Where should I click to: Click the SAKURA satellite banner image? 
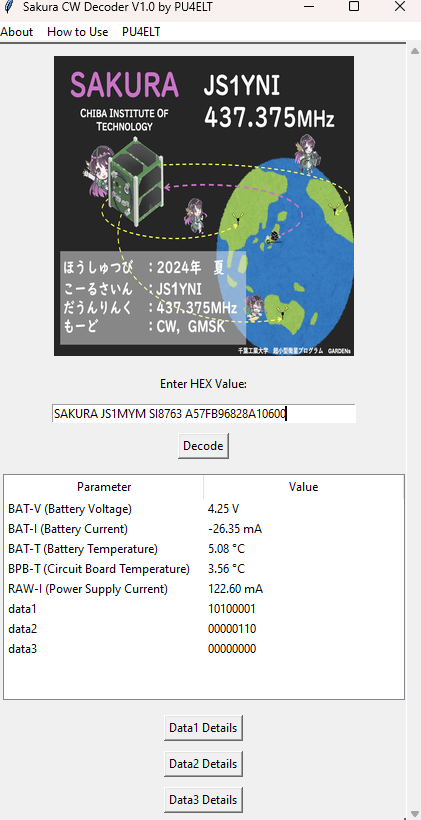(204, 206)
